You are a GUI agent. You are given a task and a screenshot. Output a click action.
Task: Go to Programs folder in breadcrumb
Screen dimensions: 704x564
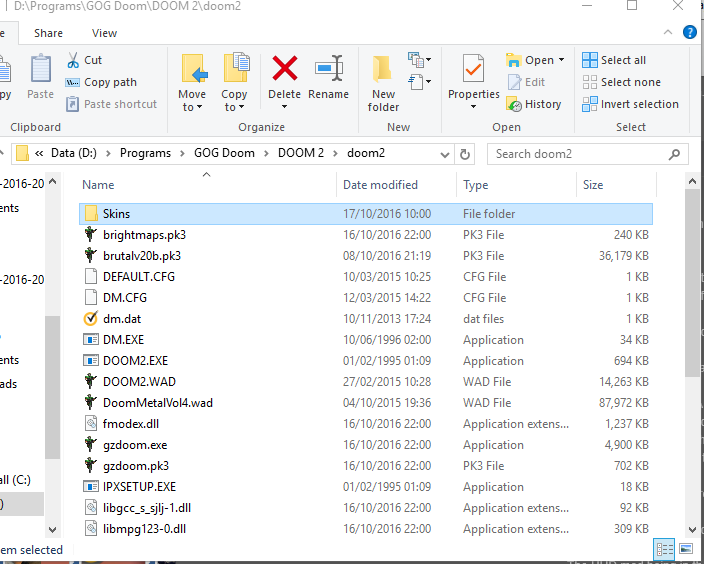(x=145, y=153)
